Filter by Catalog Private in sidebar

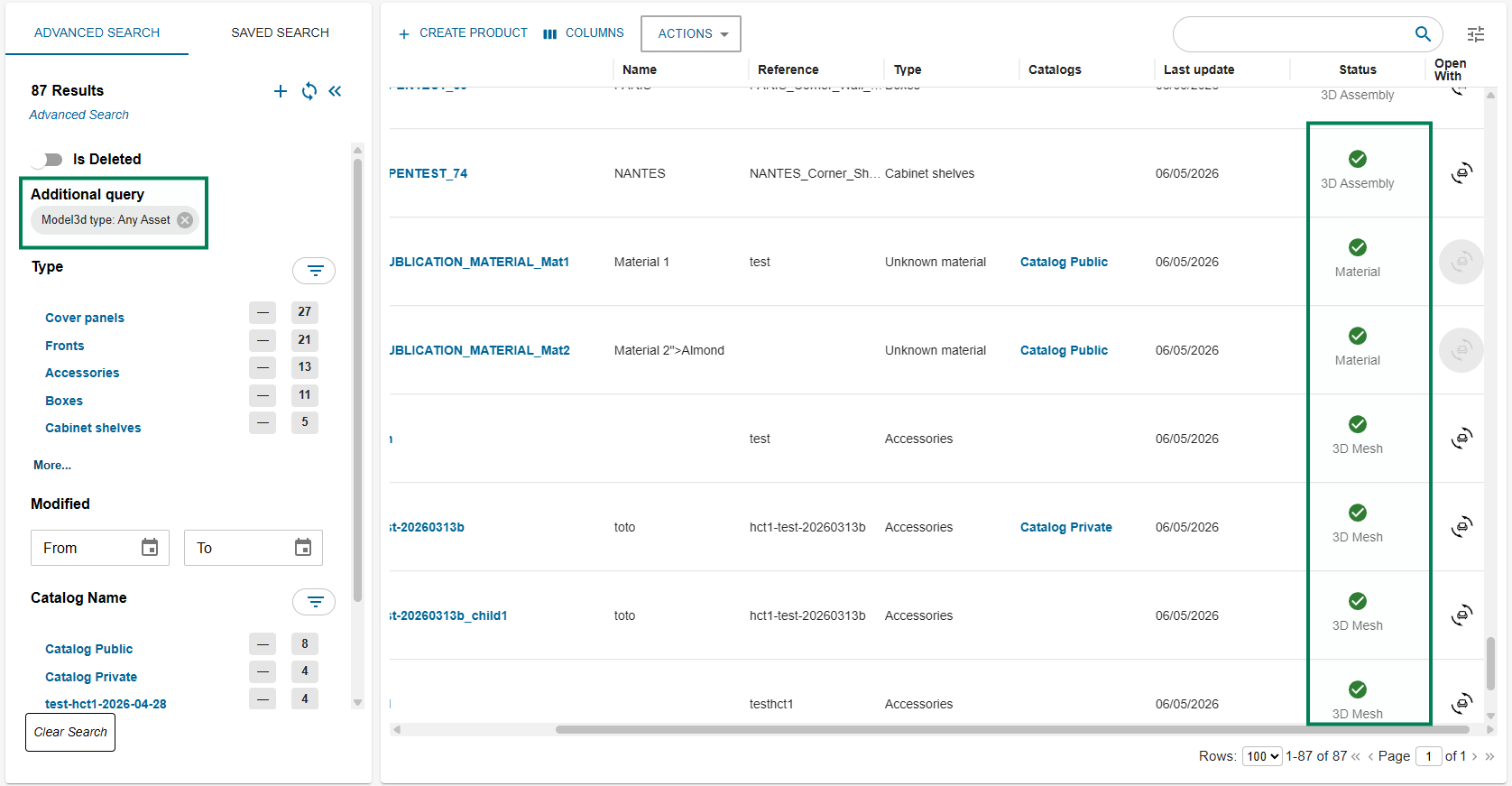tap(91, 677)
